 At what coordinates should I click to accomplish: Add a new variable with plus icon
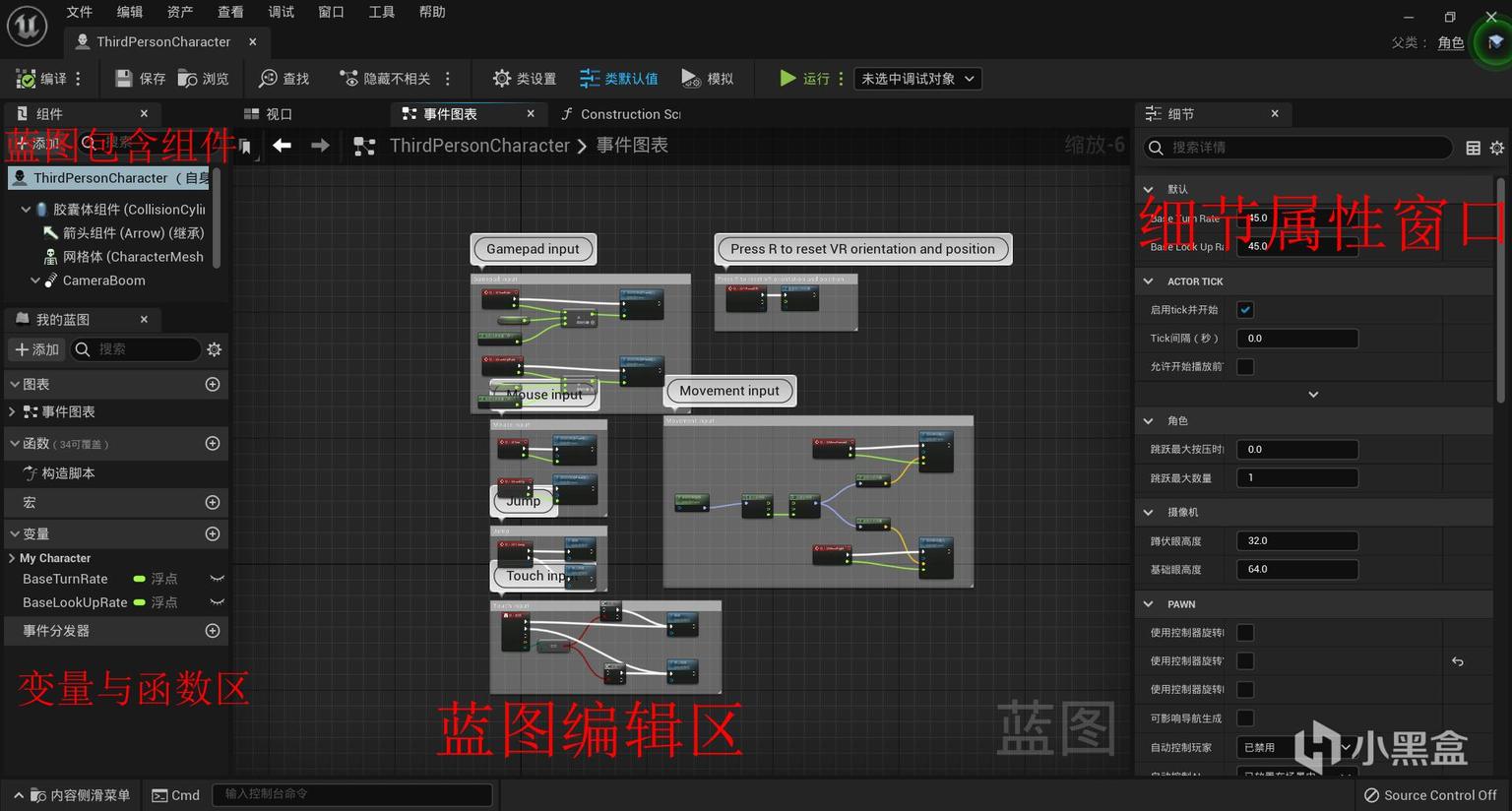[x=212, y=534]
